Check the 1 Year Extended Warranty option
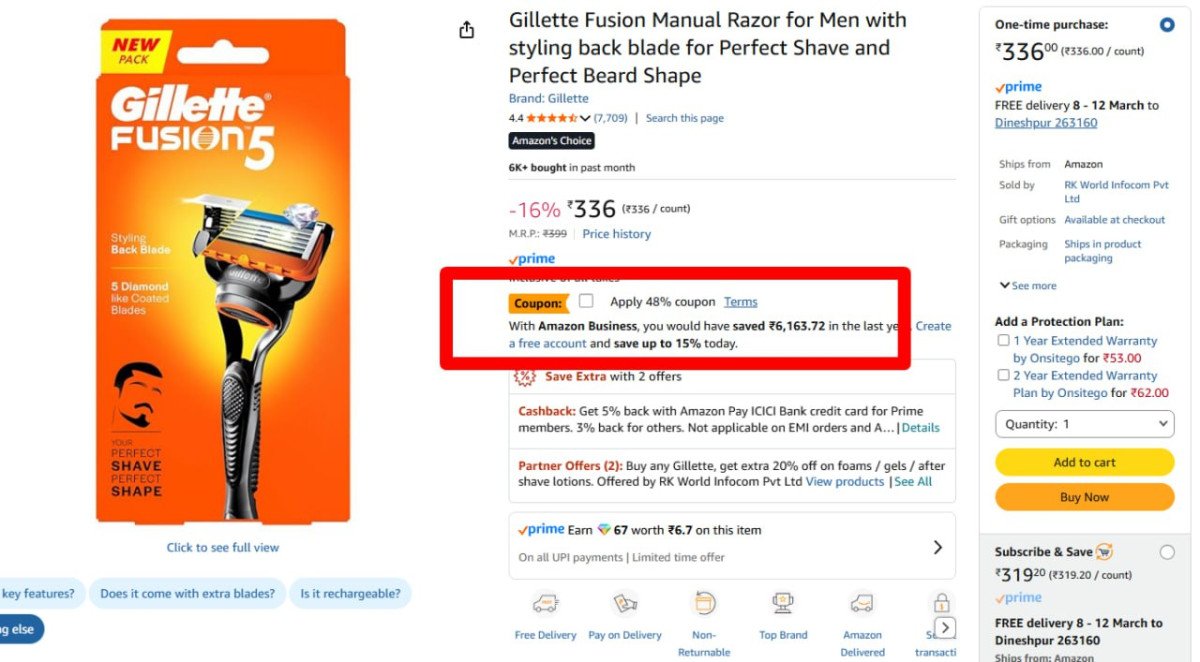This screenshot has width=1200, height=662. [1003, 341]
